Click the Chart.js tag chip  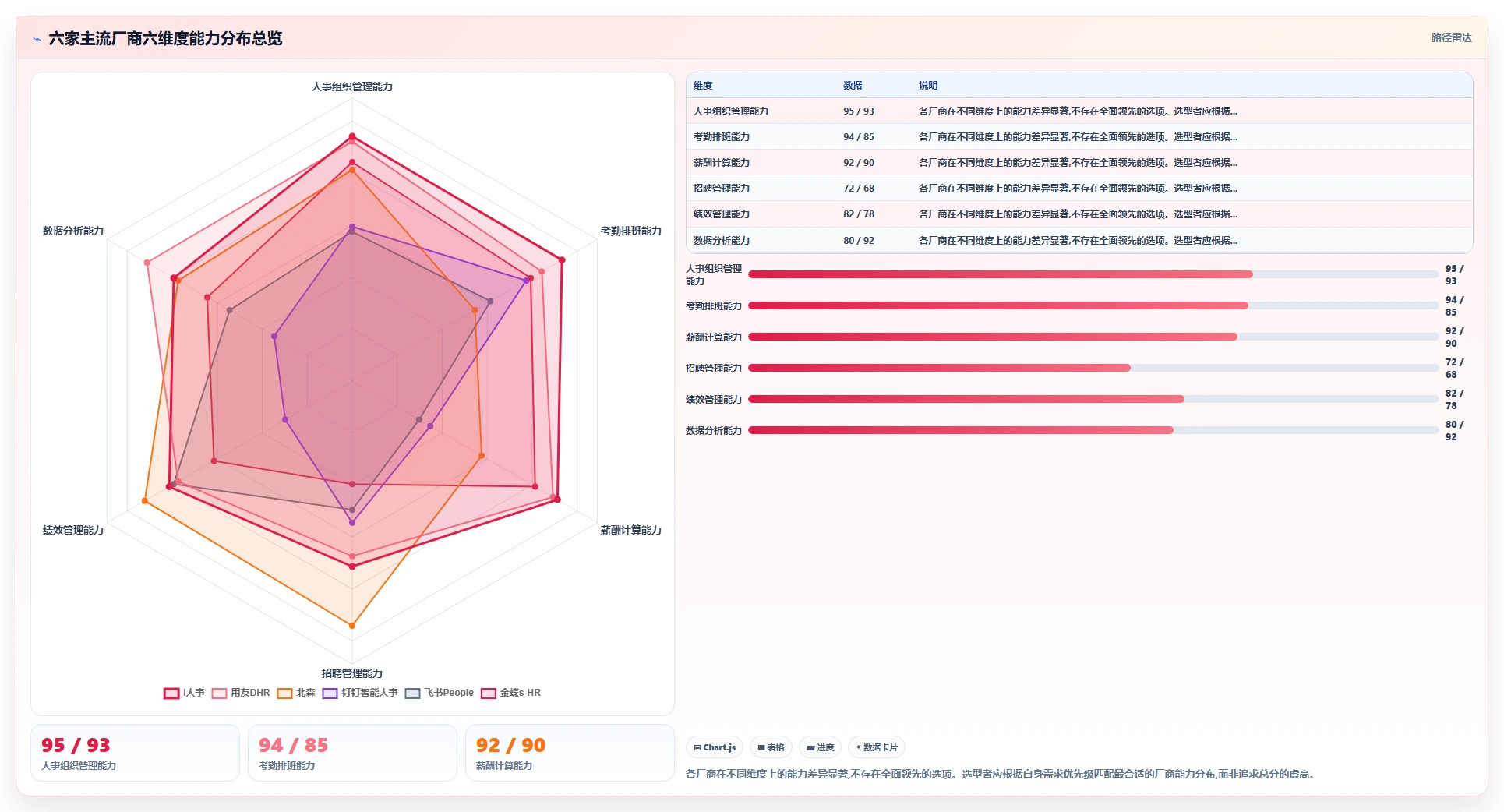click(x=715, y=747)
